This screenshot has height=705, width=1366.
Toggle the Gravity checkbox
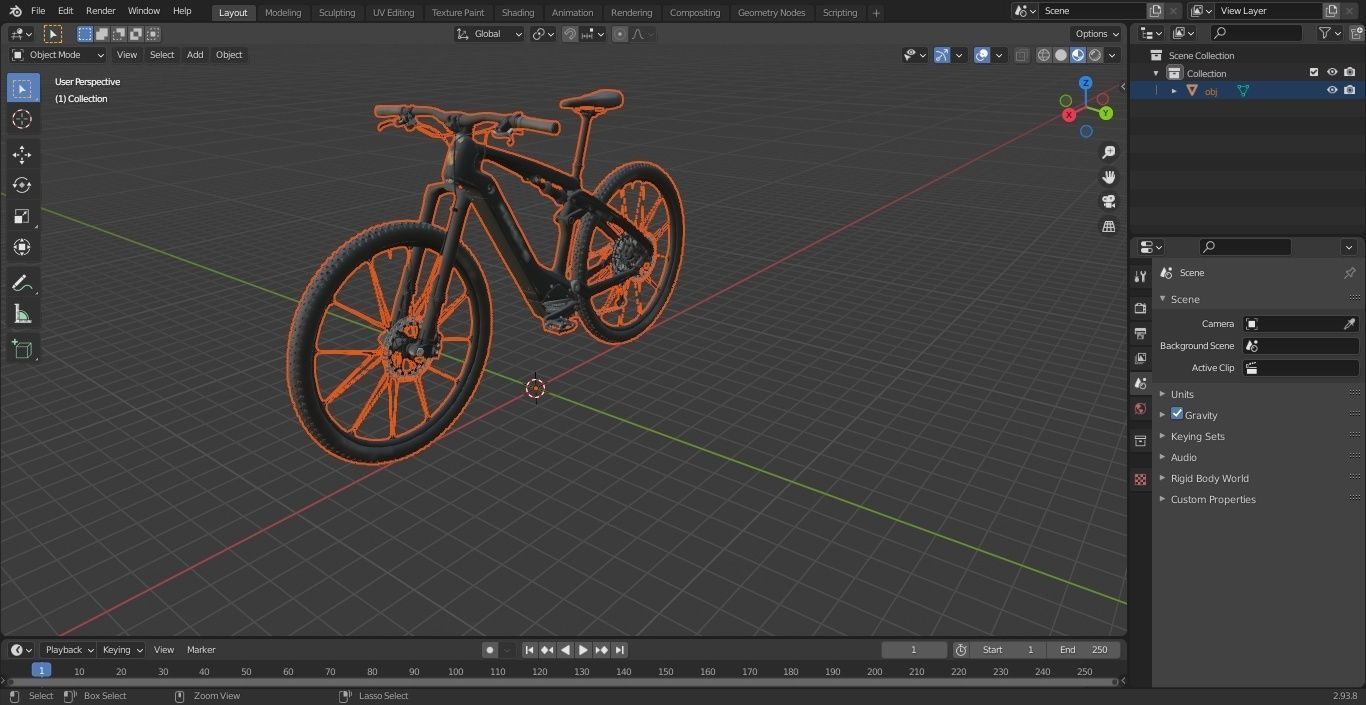[x=1177, y=414]
